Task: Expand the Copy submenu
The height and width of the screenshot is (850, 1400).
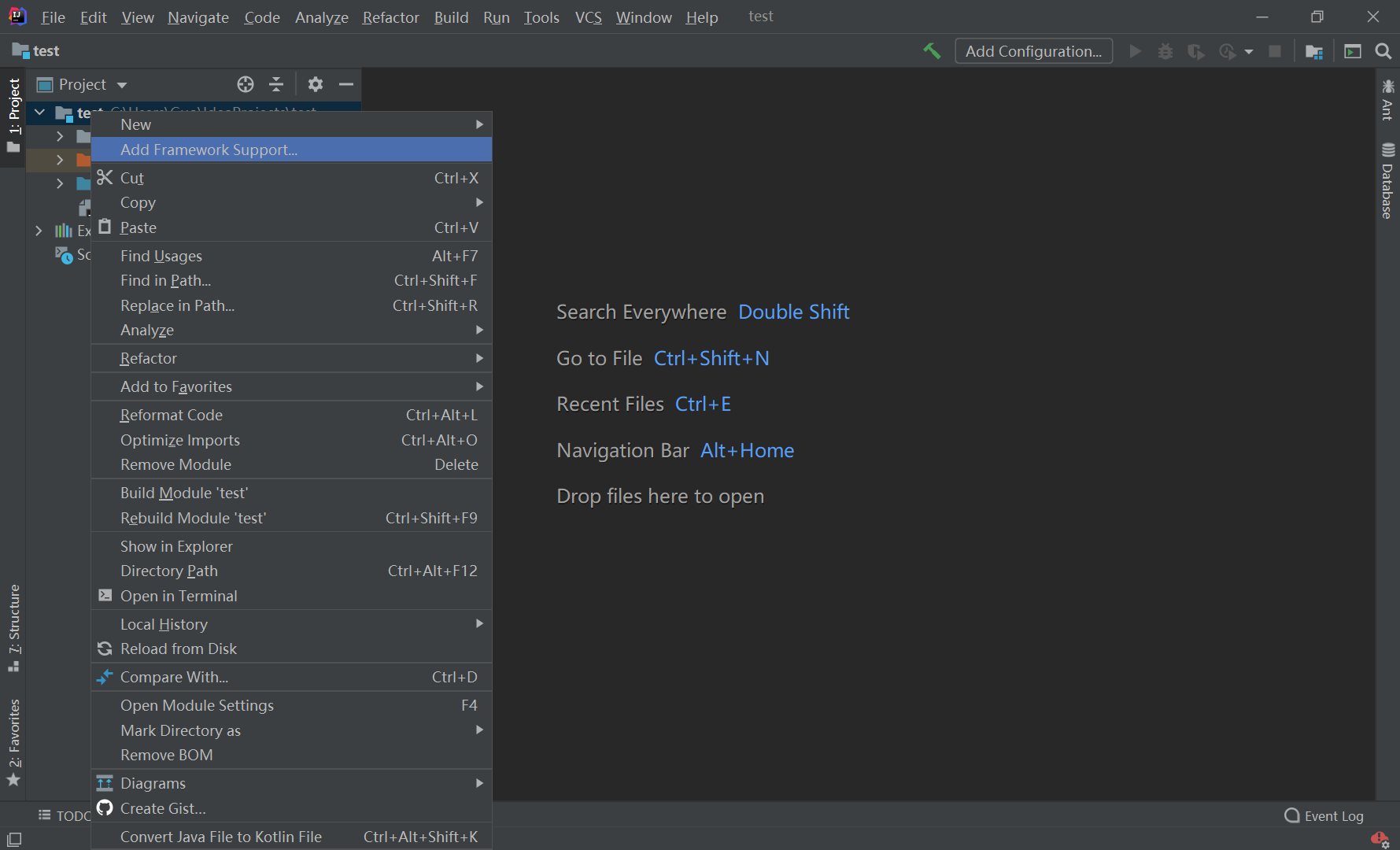Action: [x=291, y=202]
